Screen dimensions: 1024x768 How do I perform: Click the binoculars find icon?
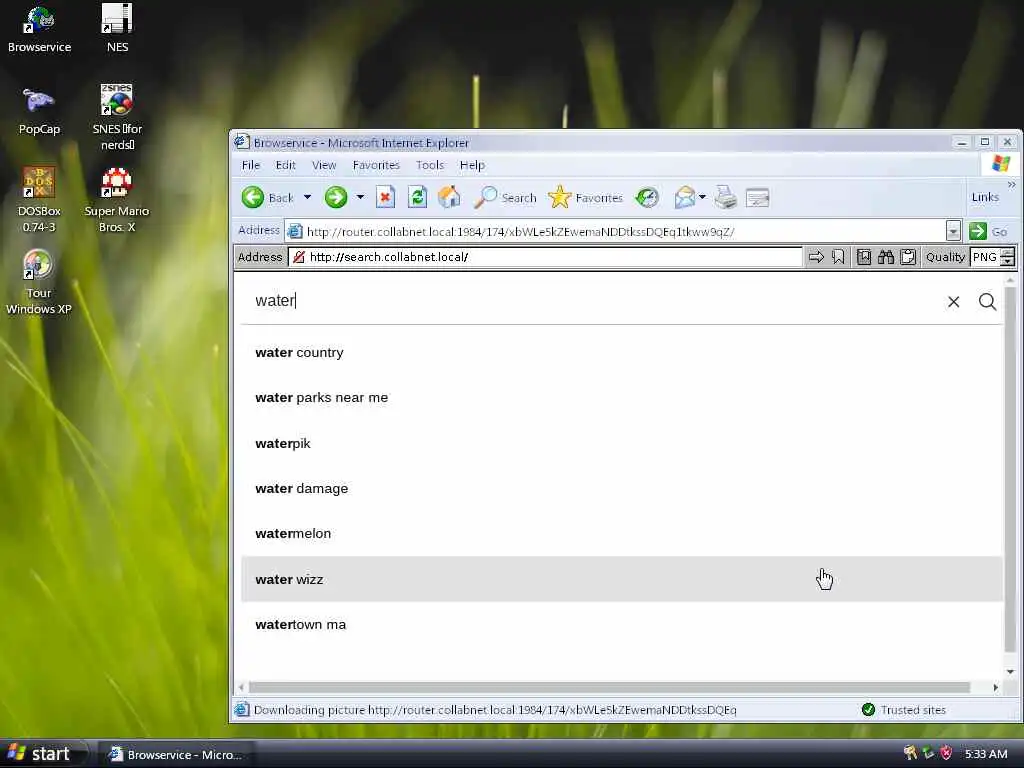886,257
